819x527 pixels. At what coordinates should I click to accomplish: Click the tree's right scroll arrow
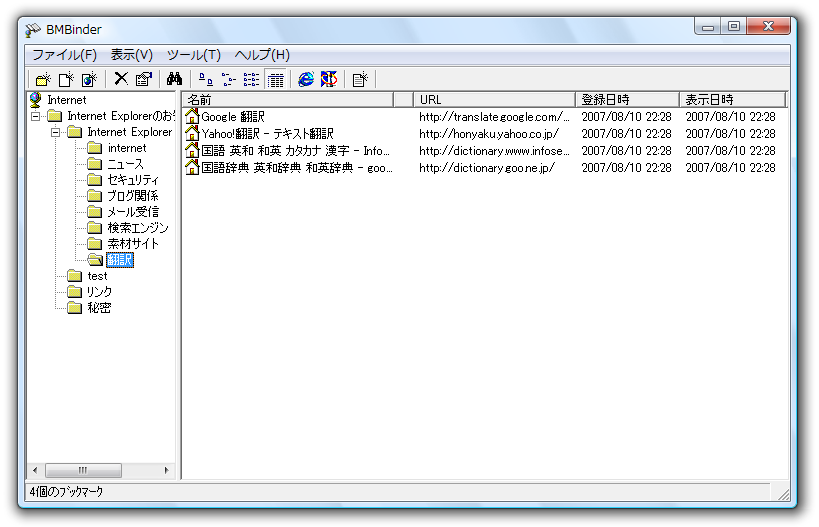pyautogui.click(x=167, y=470)
